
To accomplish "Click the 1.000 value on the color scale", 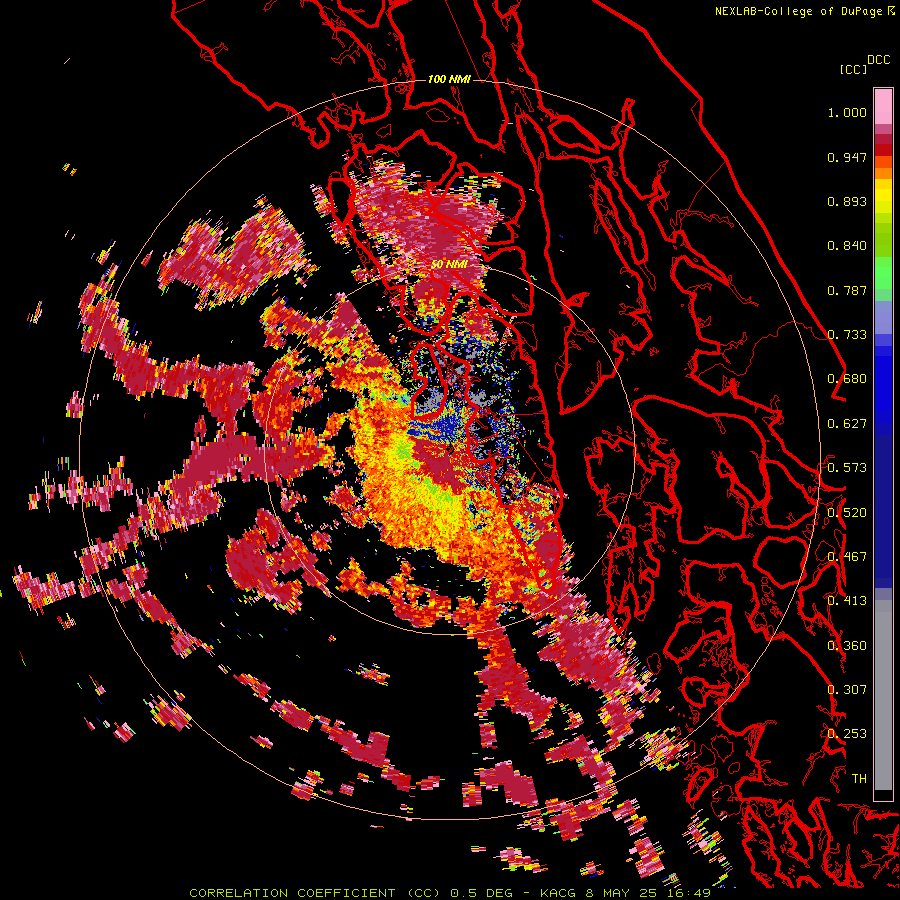I will coord(847,112).
